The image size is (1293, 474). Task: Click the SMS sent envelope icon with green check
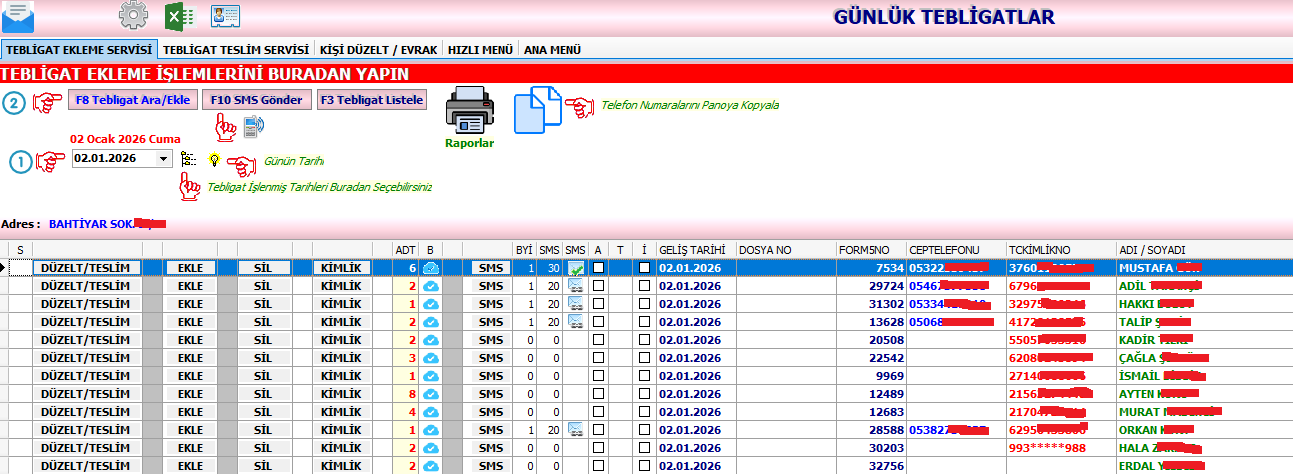point(576,268)
